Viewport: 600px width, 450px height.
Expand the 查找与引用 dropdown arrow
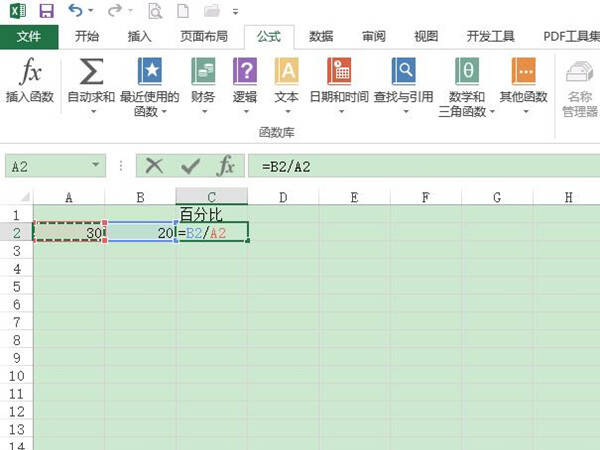coord(406,112)
